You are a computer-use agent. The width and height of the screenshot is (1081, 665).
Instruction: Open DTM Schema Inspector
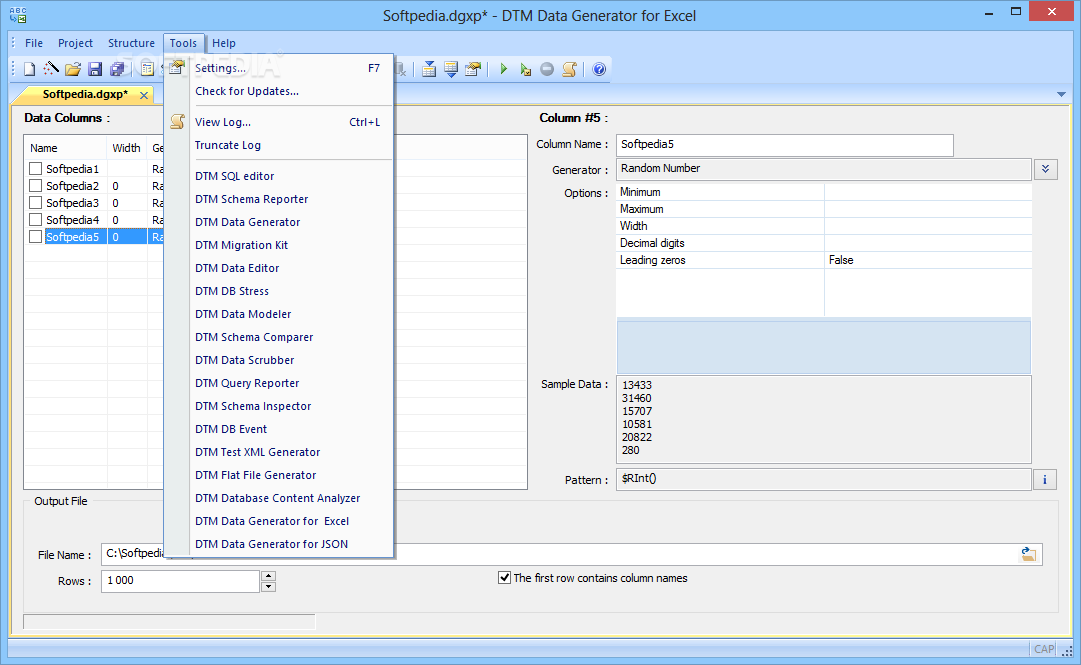(x=279, y=406)
